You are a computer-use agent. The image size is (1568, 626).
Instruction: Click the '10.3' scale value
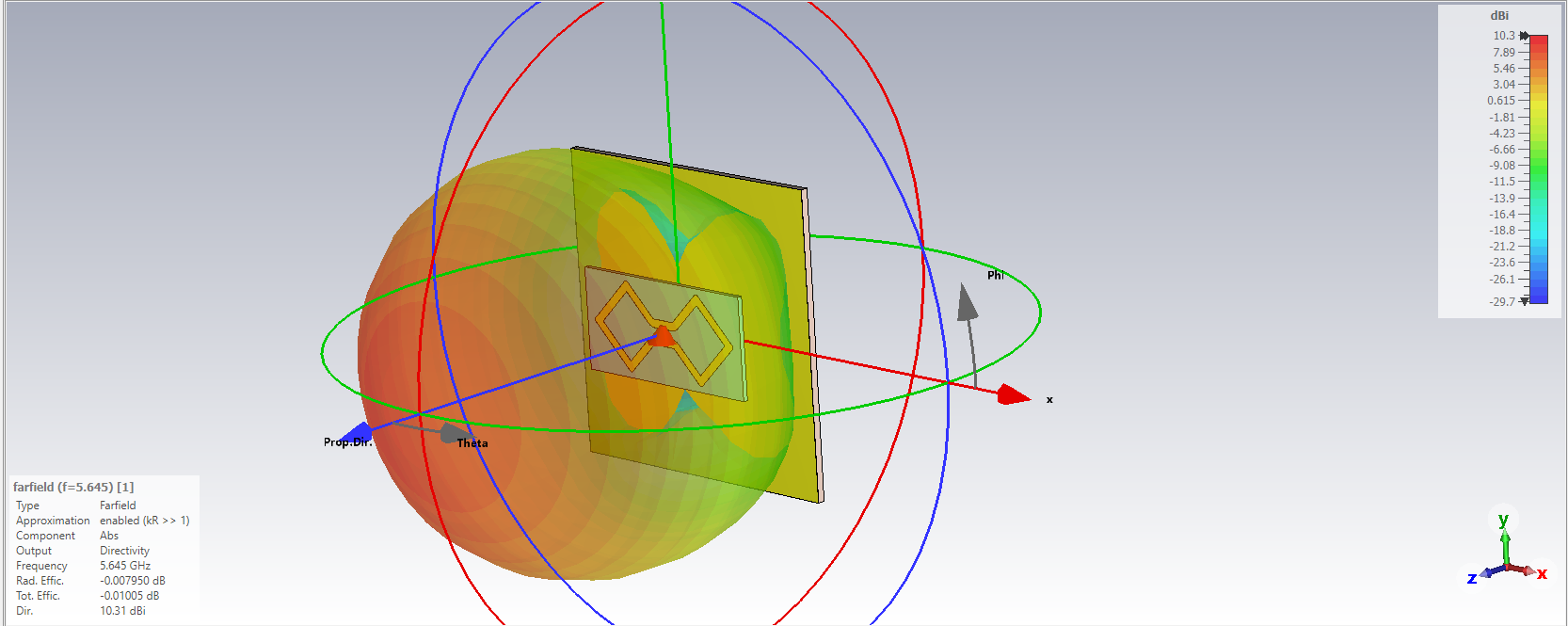click(x=1504, y=36)
